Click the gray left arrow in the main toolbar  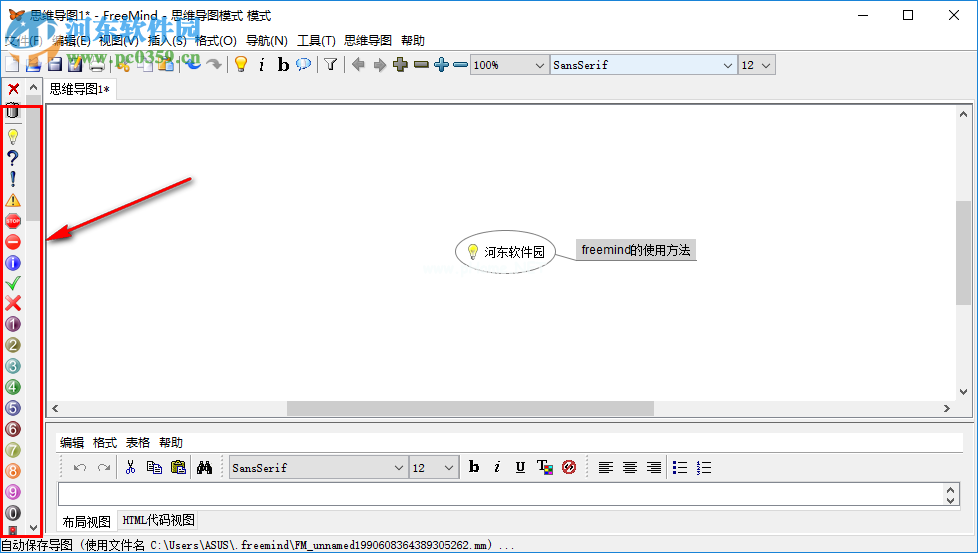[358, 64]
